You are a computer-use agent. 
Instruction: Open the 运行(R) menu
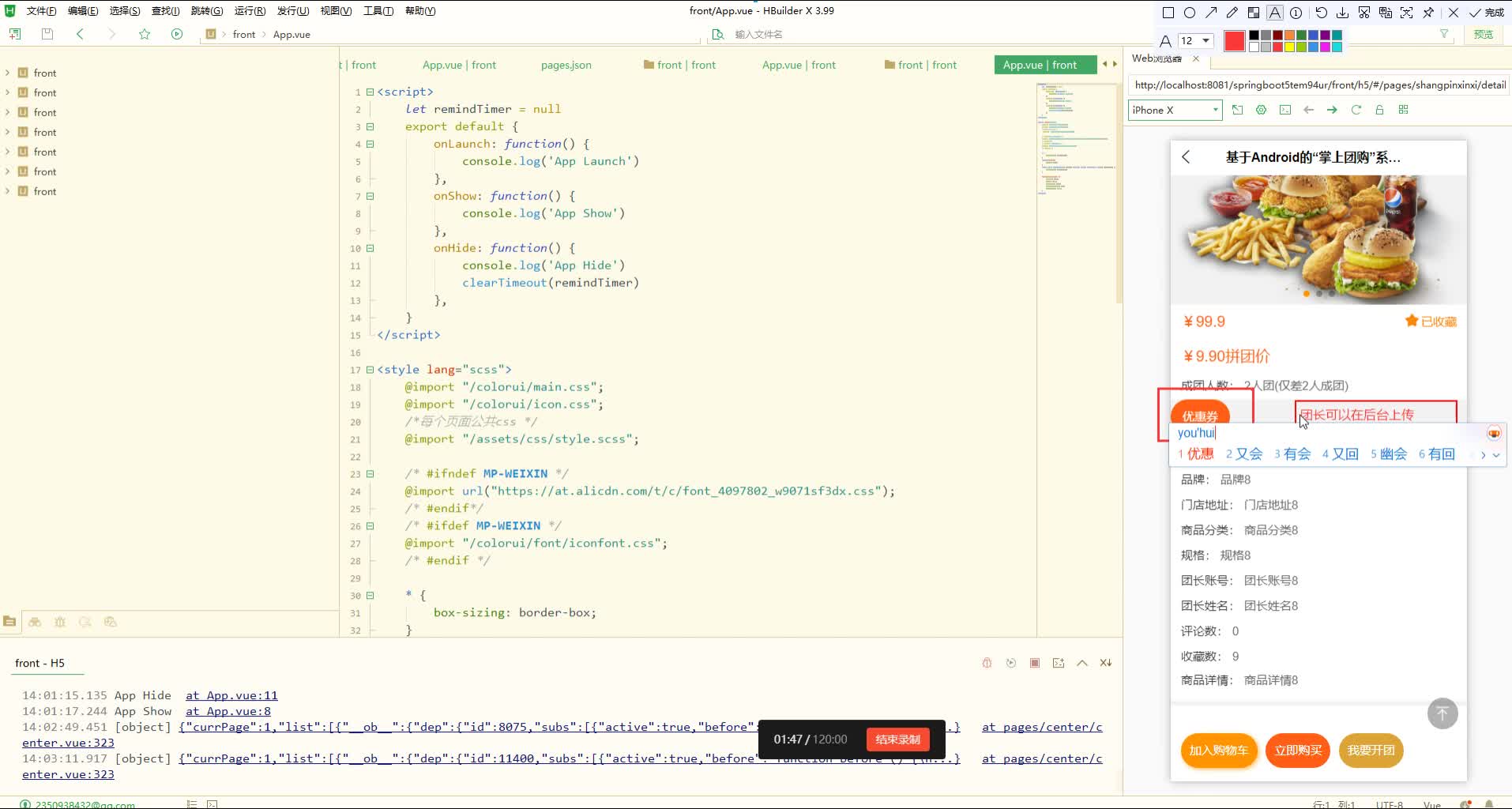pos(250,10)
